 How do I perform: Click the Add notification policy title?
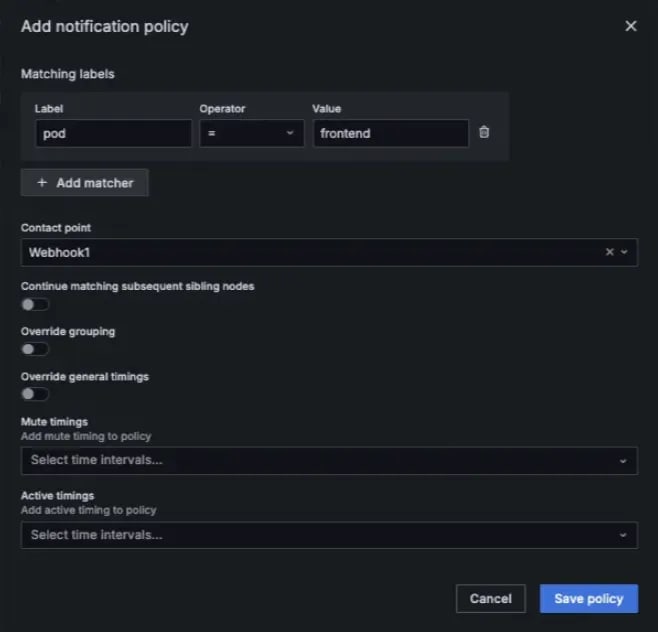tap(104, 26)
